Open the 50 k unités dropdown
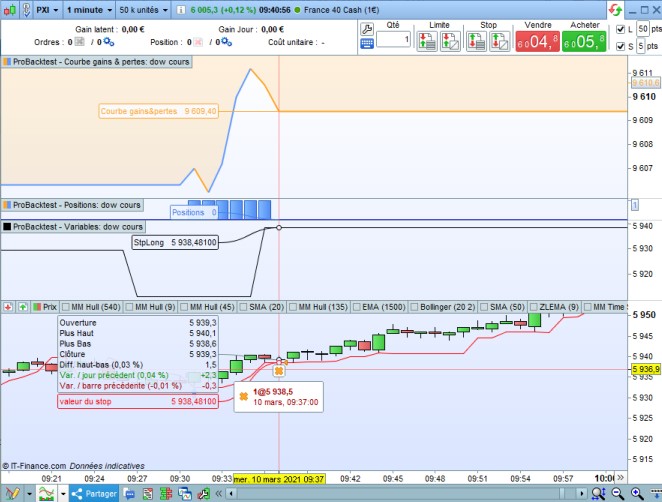Screen dimensions: 662x502 pos(143,10)
